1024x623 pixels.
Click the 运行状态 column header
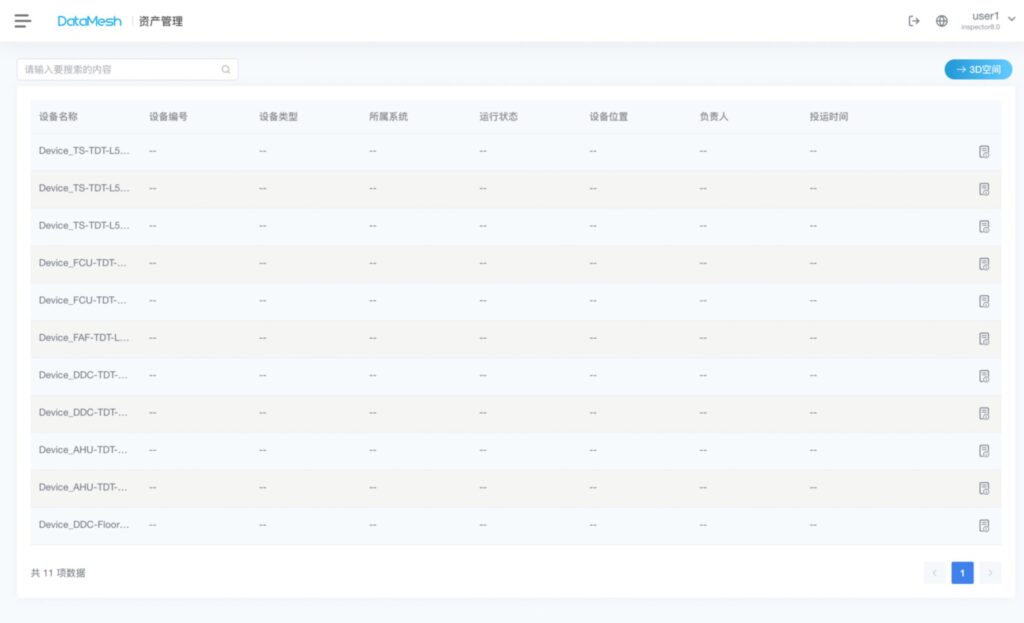[x=498, y=117]
